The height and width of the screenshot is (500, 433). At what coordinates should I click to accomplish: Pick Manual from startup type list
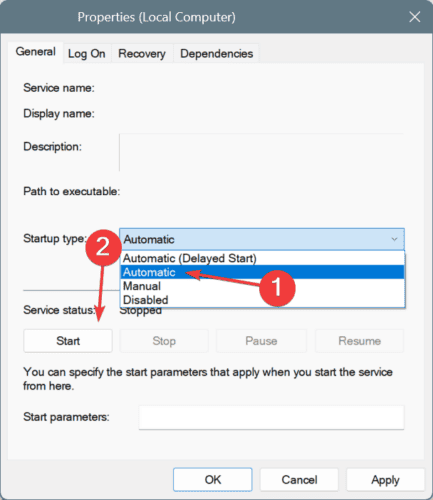pos(262,286)
